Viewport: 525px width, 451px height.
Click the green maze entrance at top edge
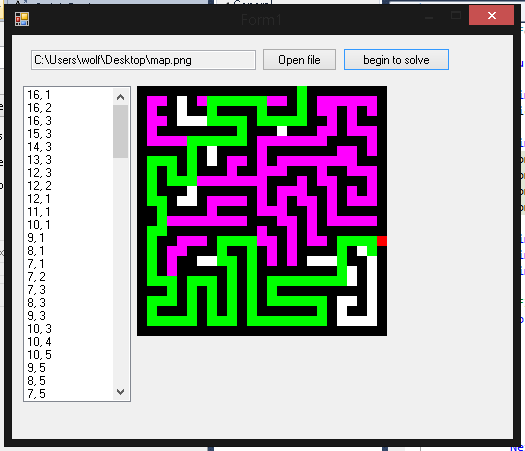(302, 91)
